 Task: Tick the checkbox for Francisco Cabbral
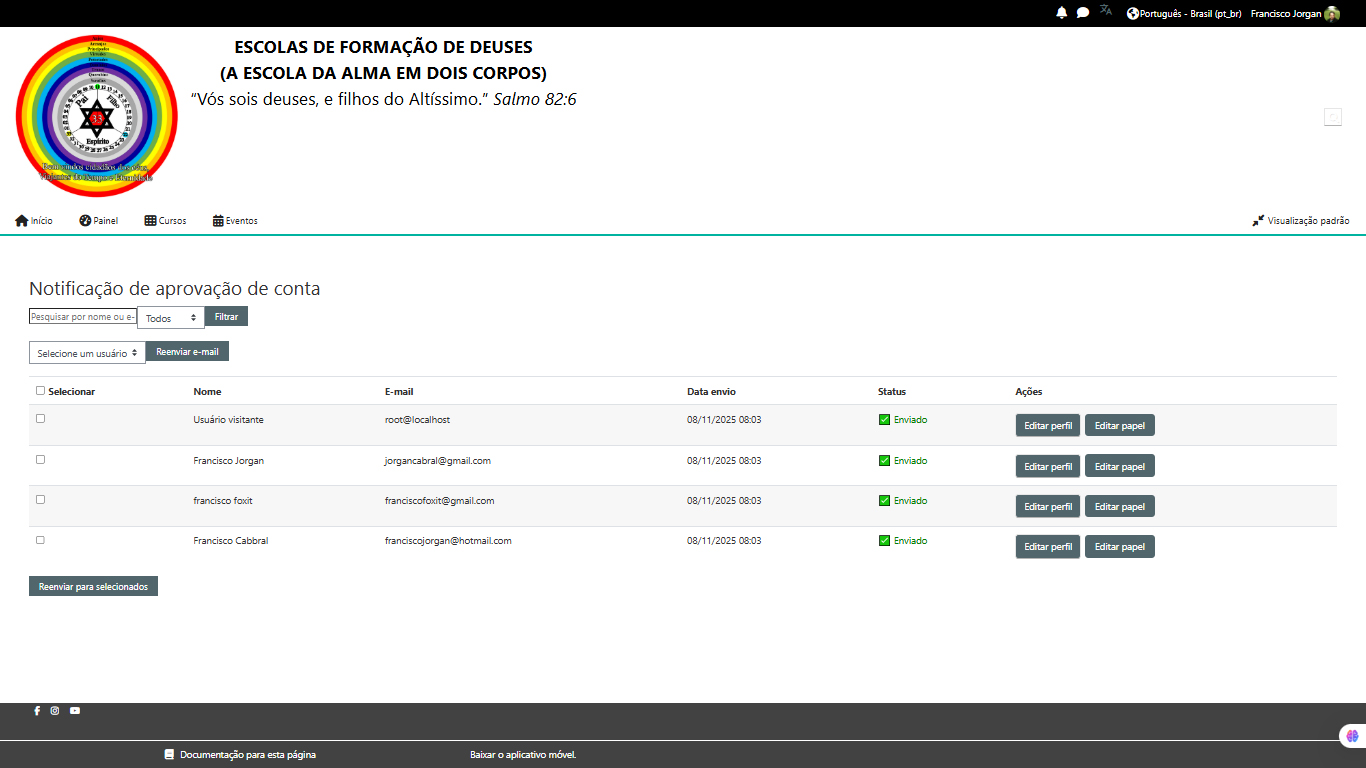pyautogui.click(x=41, y=540)
